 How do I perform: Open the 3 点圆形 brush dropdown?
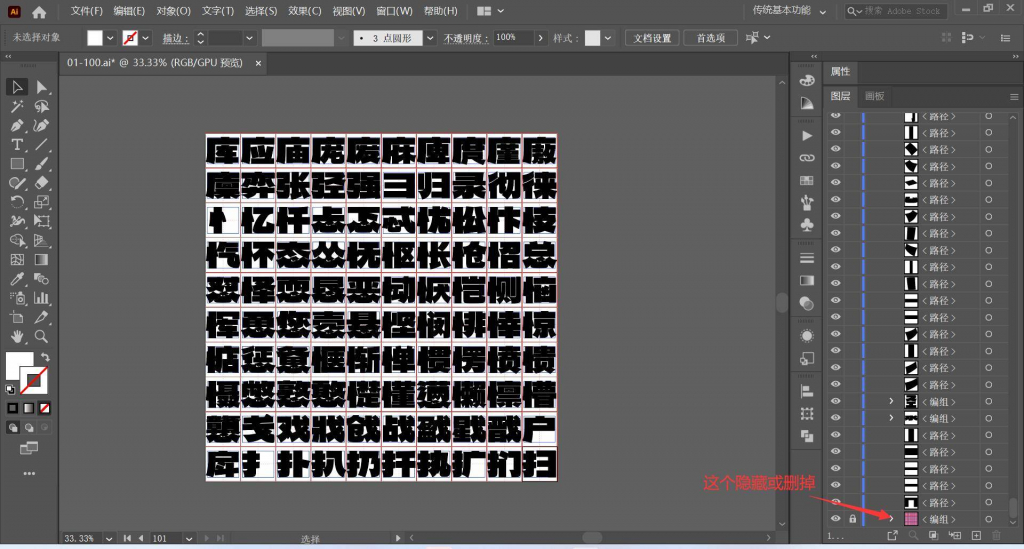430,39
